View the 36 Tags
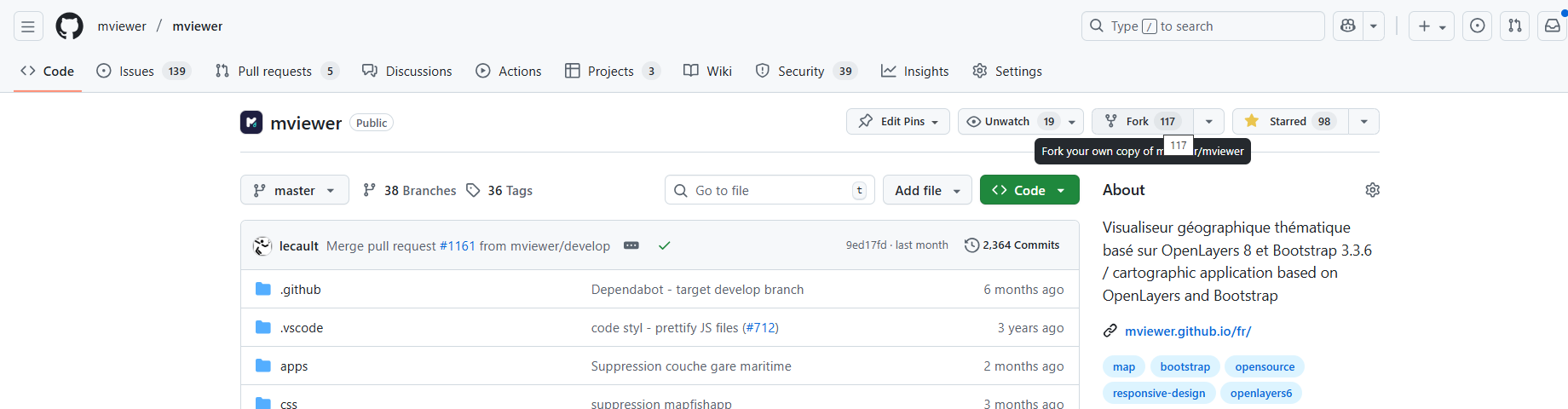This screenshot has width=1568, height=409. click(x=499, y=191)
